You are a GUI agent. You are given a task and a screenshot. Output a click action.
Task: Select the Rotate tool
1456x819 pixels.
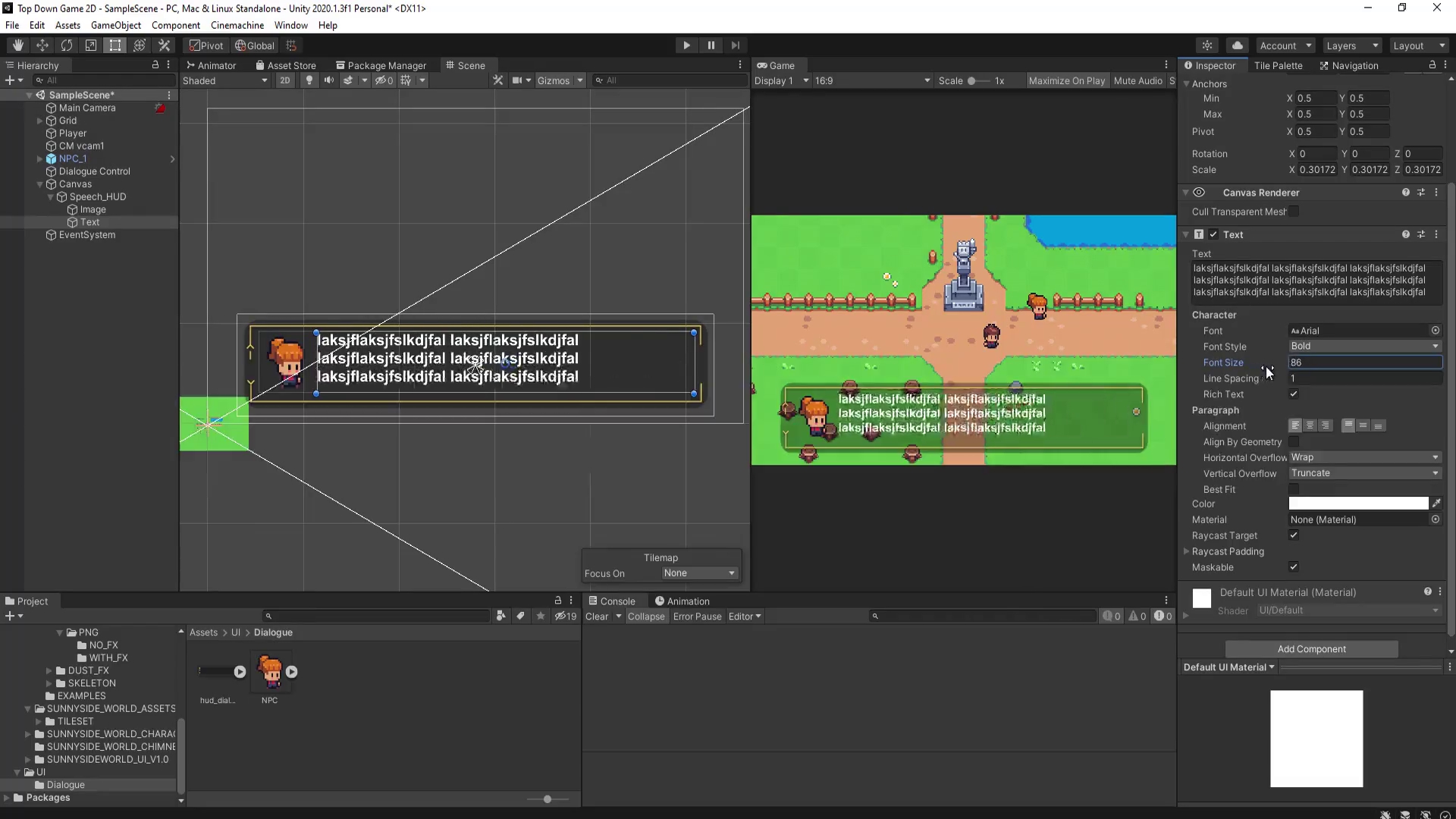[67, 45]
